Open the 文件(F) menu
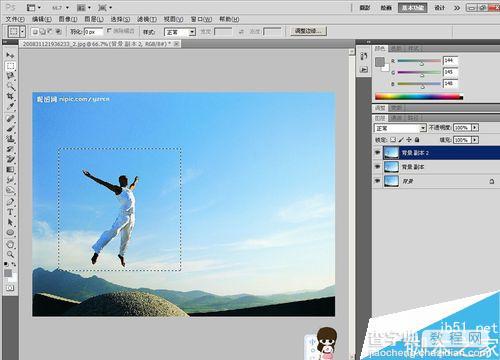 point(15,19)
